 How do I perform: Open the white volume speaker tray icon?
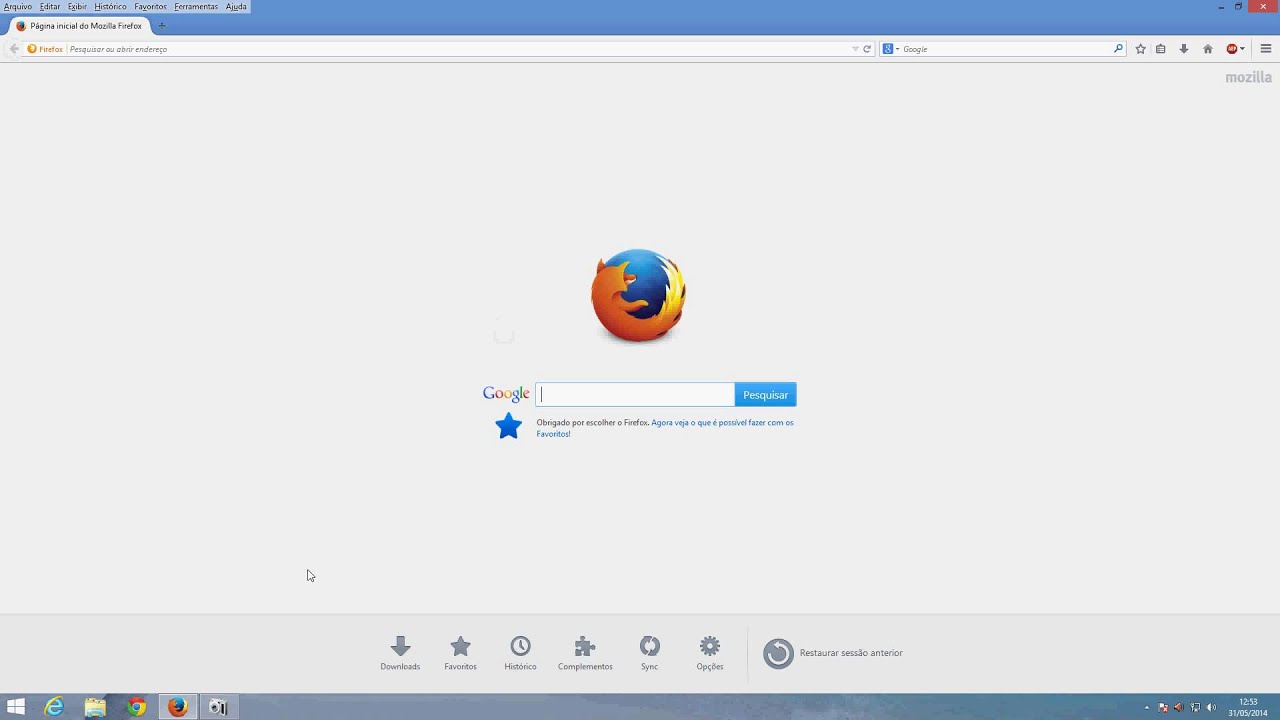[x=1211, y=708]
